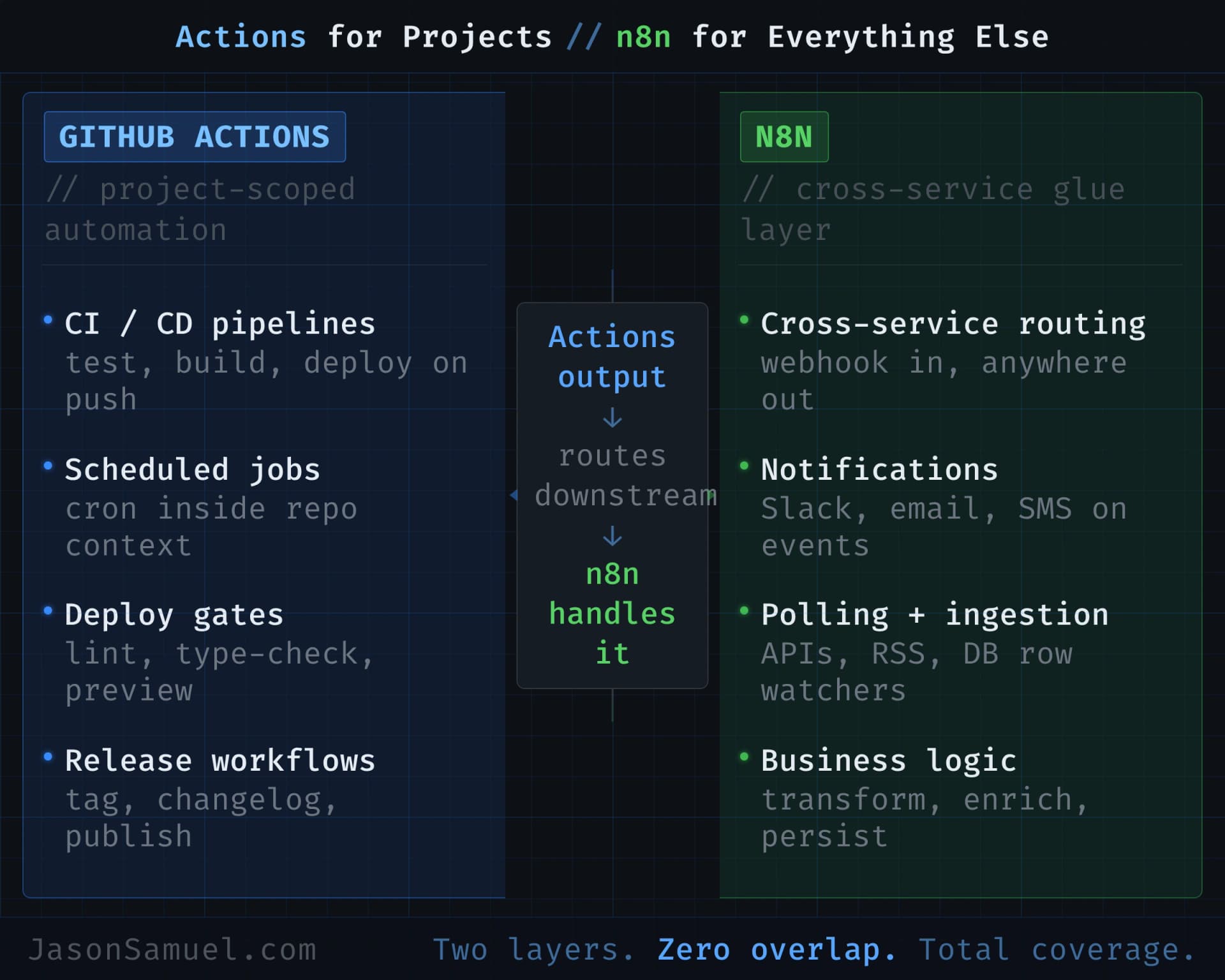Screen dimensions: 1225x980
Task: Click 'tag, changelog, publish' description
Action: (x=201, y=817)
